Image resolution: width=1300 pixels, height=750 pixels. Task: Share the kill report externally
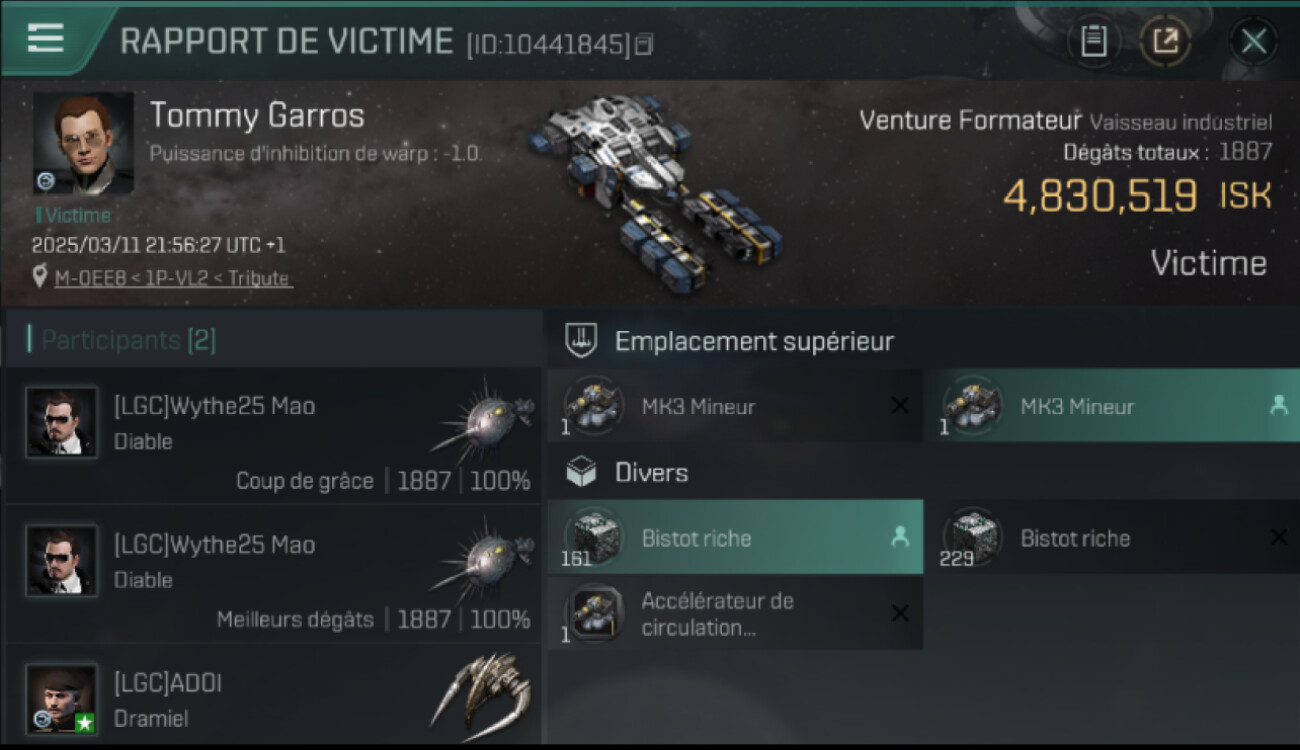pyautogui.click(x=1166, y=41)
